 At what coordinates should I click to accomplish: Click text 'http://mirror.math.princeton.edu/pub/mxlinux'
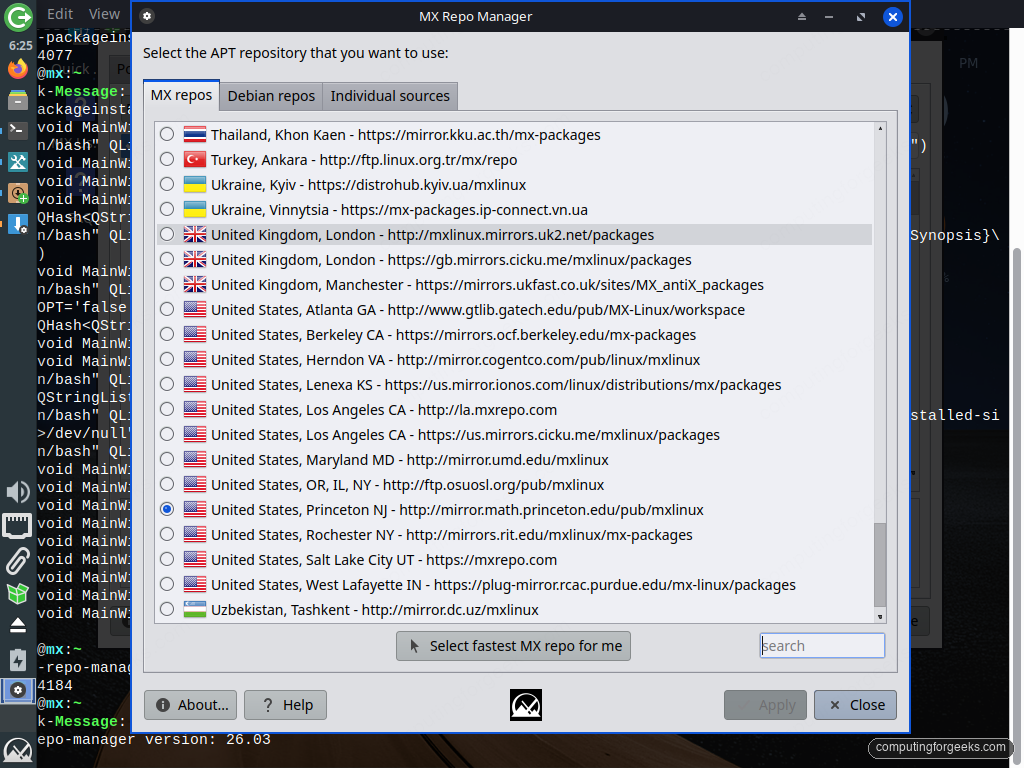(x=551, y=510)
